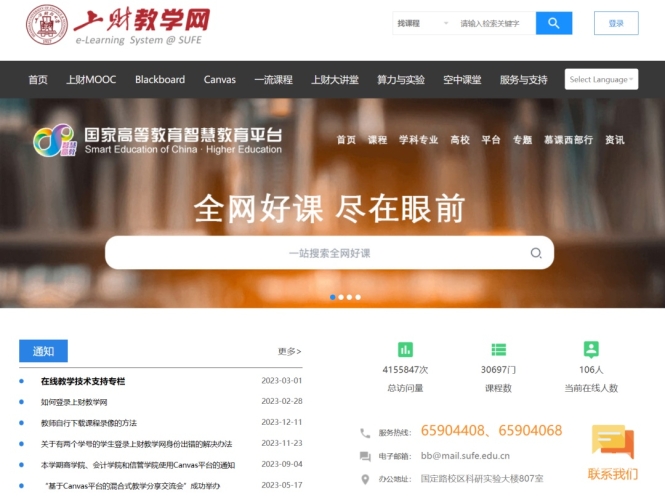The height and width of the screenshot is (500, 665).
Task: Select the third carousel dot
Action: tap(349, 297)
